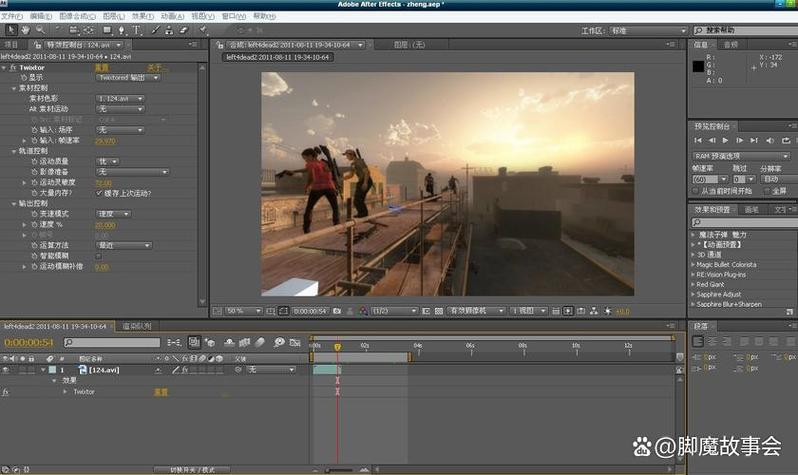
Task: Toggle the shy layers icon in timeline
Action: (230, 343)
